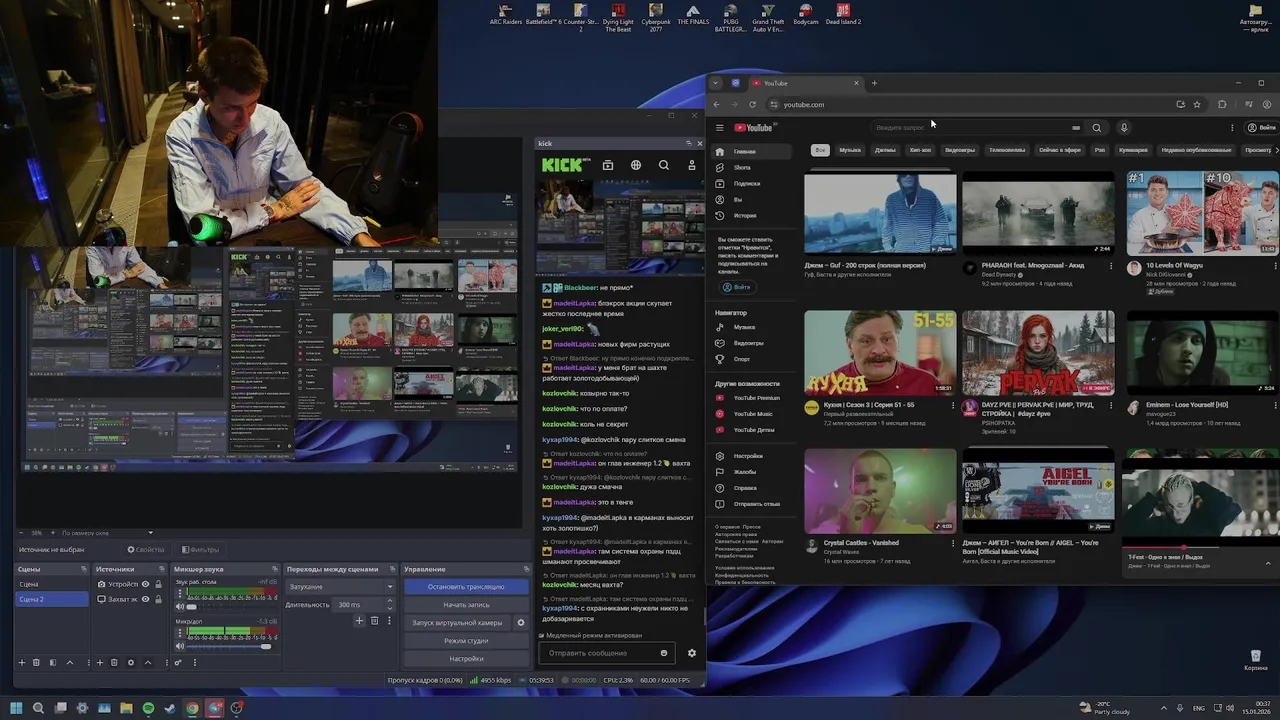Open YouTube settings three-dot menu near Войти
The image size is (1280, 720).
(x=1232, y=128)
